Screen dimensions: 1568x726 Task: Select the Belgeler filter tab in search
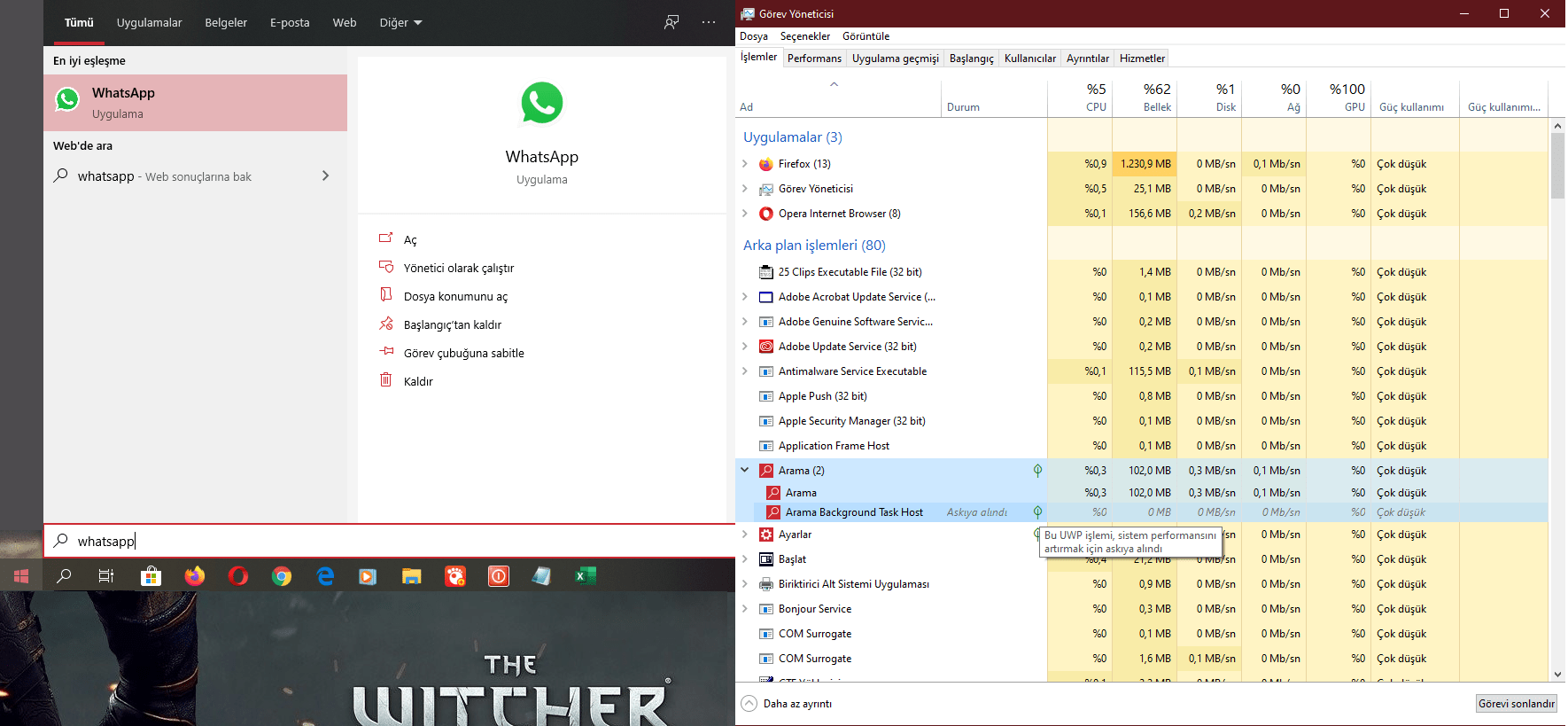point(226,22)
